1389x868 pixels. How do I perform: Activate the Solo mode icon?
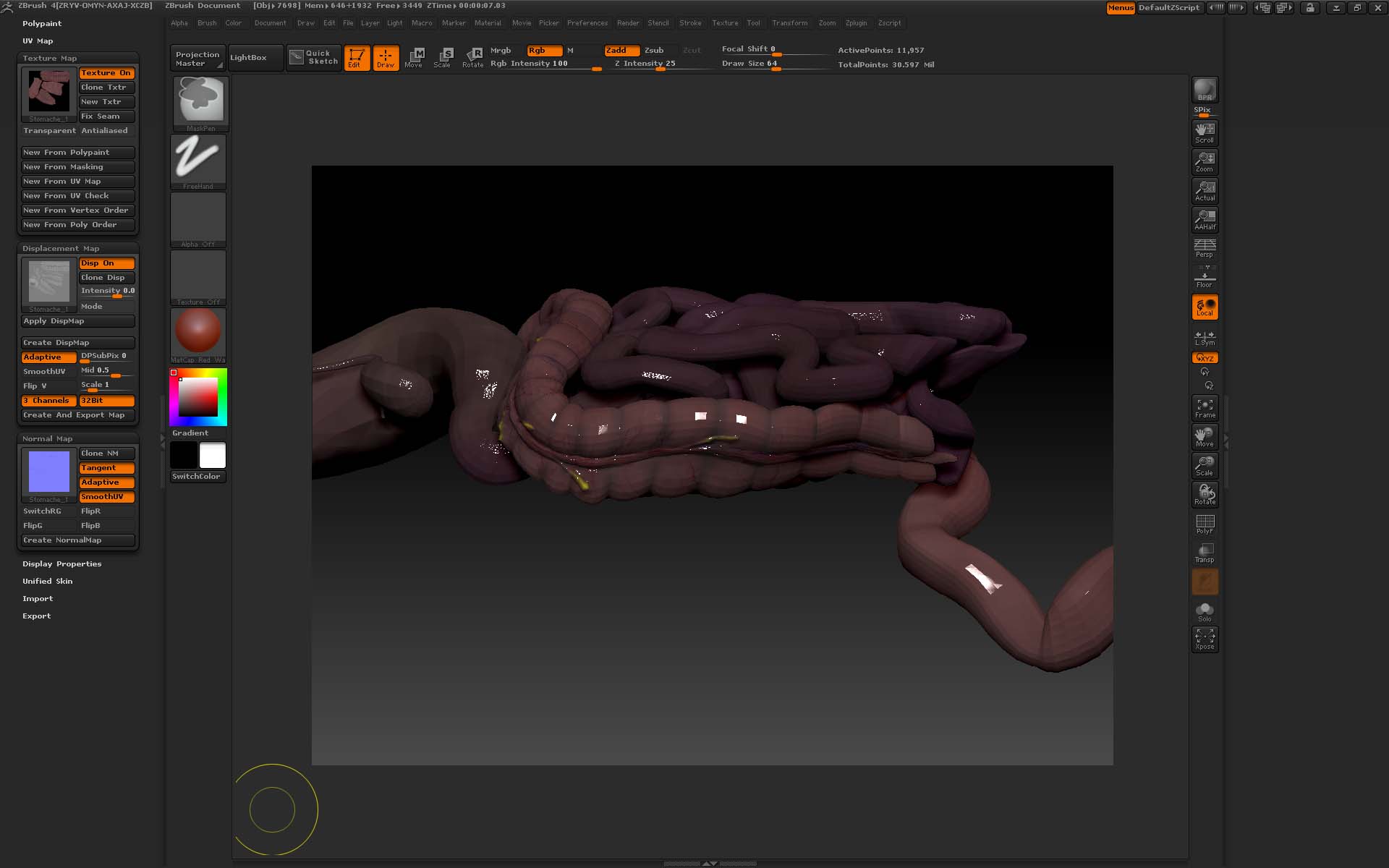coord(1205,612)
